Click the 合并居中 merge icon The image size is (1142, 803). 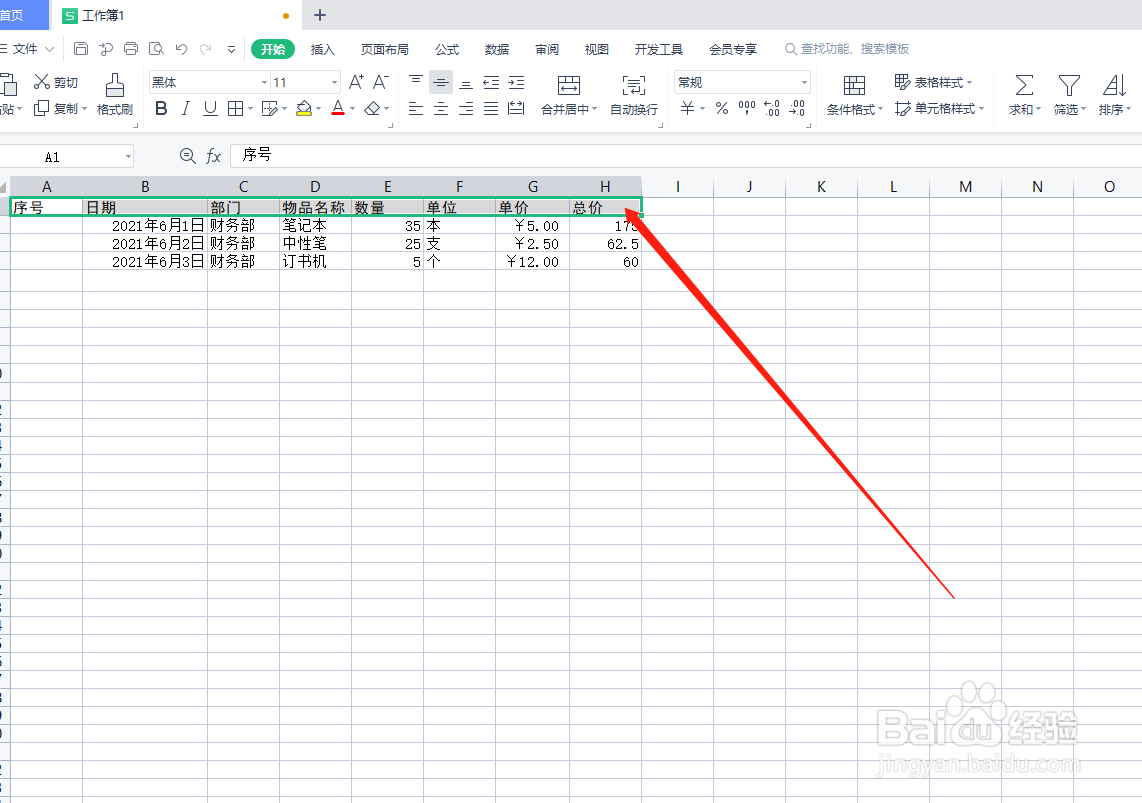pyautogui.click(x=569, y=85)
